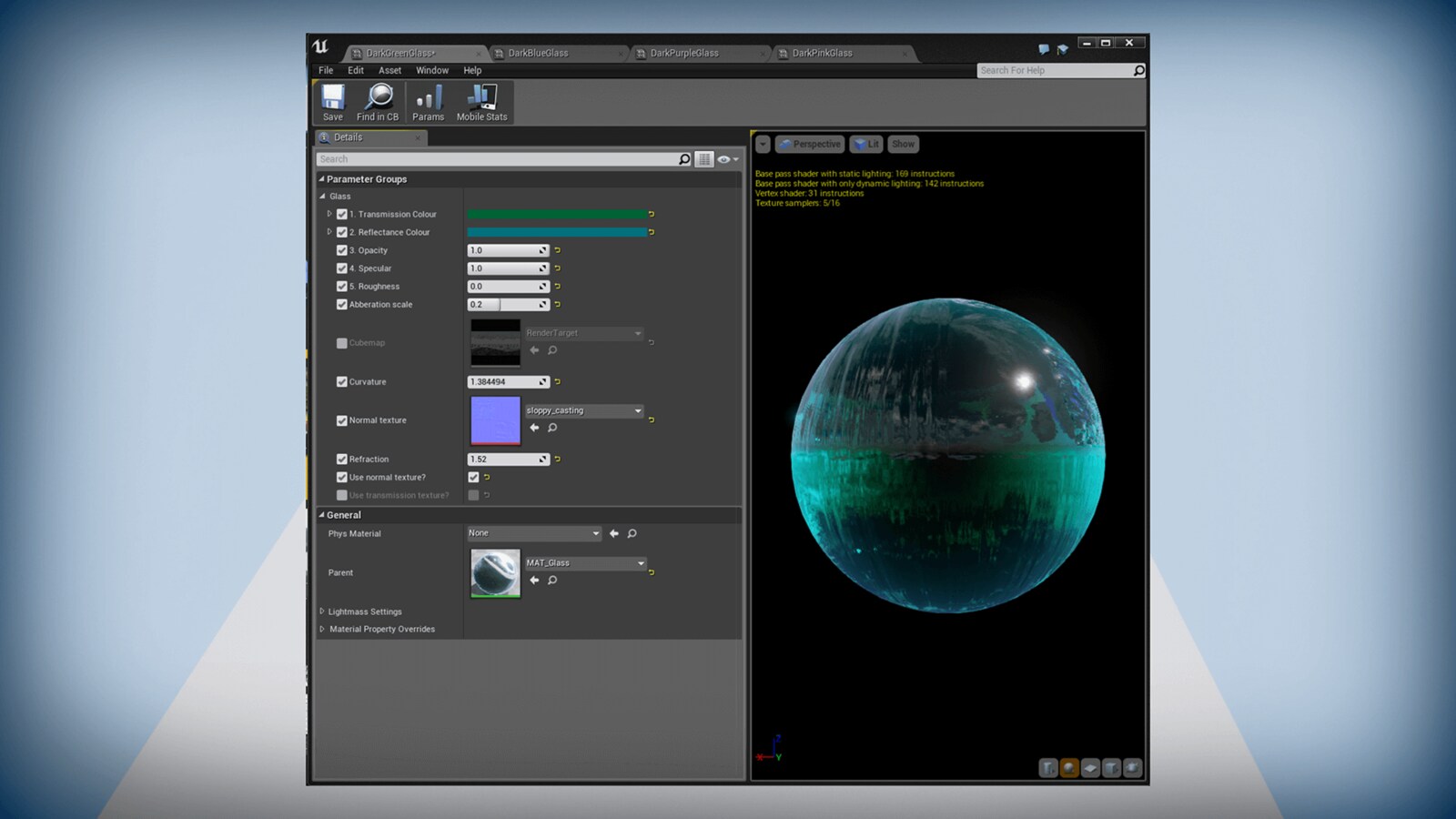Image resolution: width=1456 pixels, height=819 pixels.
Task: Switch preview to the plane mesh
Action: [1089, 767]
